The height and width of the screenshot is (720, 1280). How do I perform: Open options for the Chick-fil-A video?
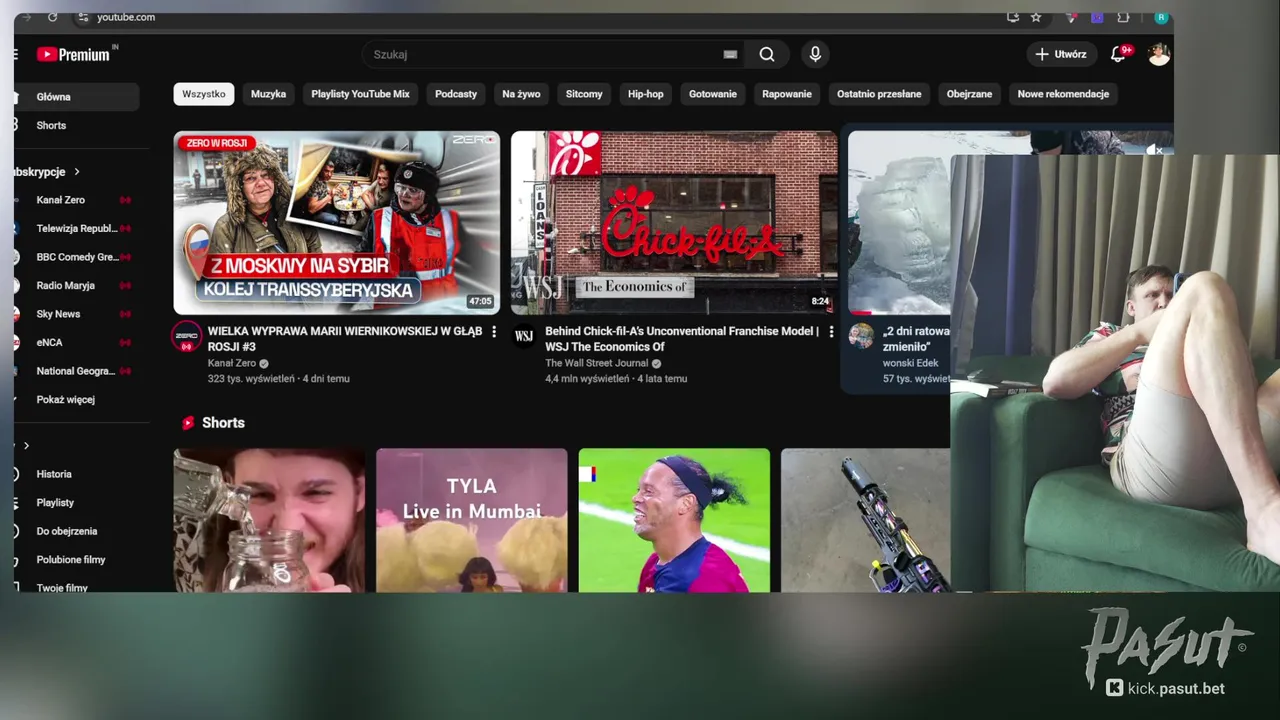(831, 332)
